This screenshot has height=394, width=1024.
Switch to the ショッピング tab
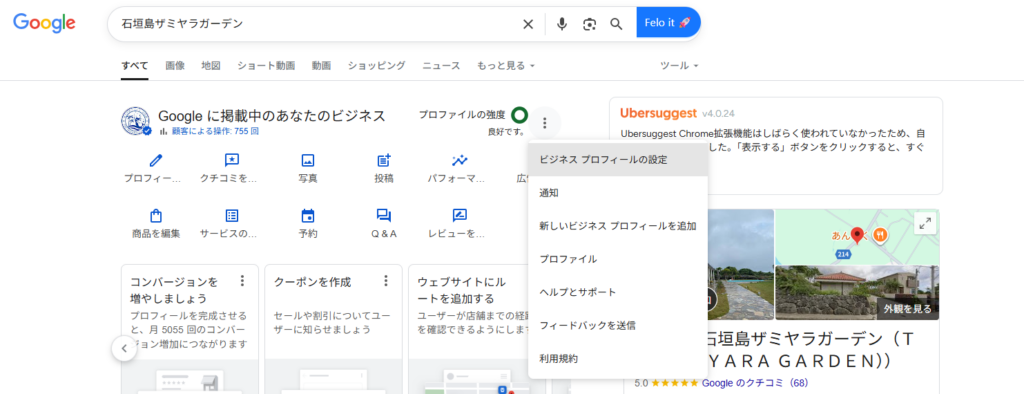point(377,65)
